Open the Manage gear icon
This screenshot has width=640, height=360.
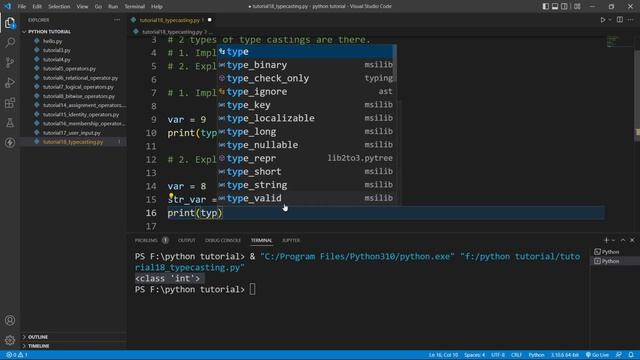tap(10, 340)
